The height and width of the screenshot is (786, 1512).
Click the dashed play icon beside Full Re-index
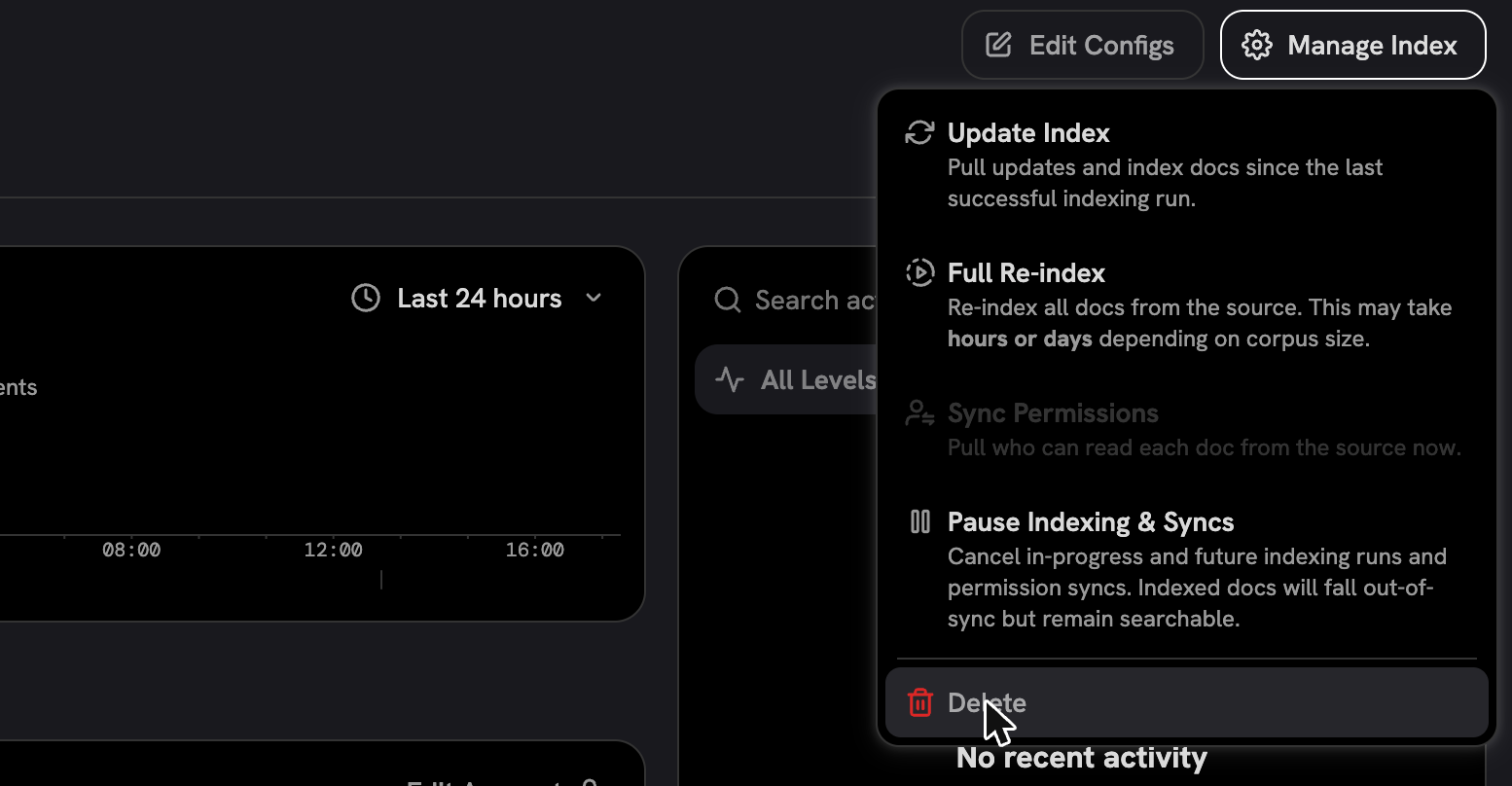click(919, 273)
